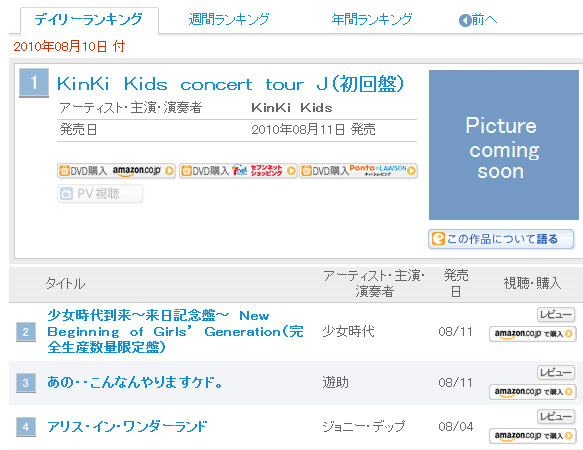The height and width of the screenshot is (450, 583).
Task: Click the Ponta Lawson DVD purchase button
Action: pyautogui.click(x=358, y=171)
